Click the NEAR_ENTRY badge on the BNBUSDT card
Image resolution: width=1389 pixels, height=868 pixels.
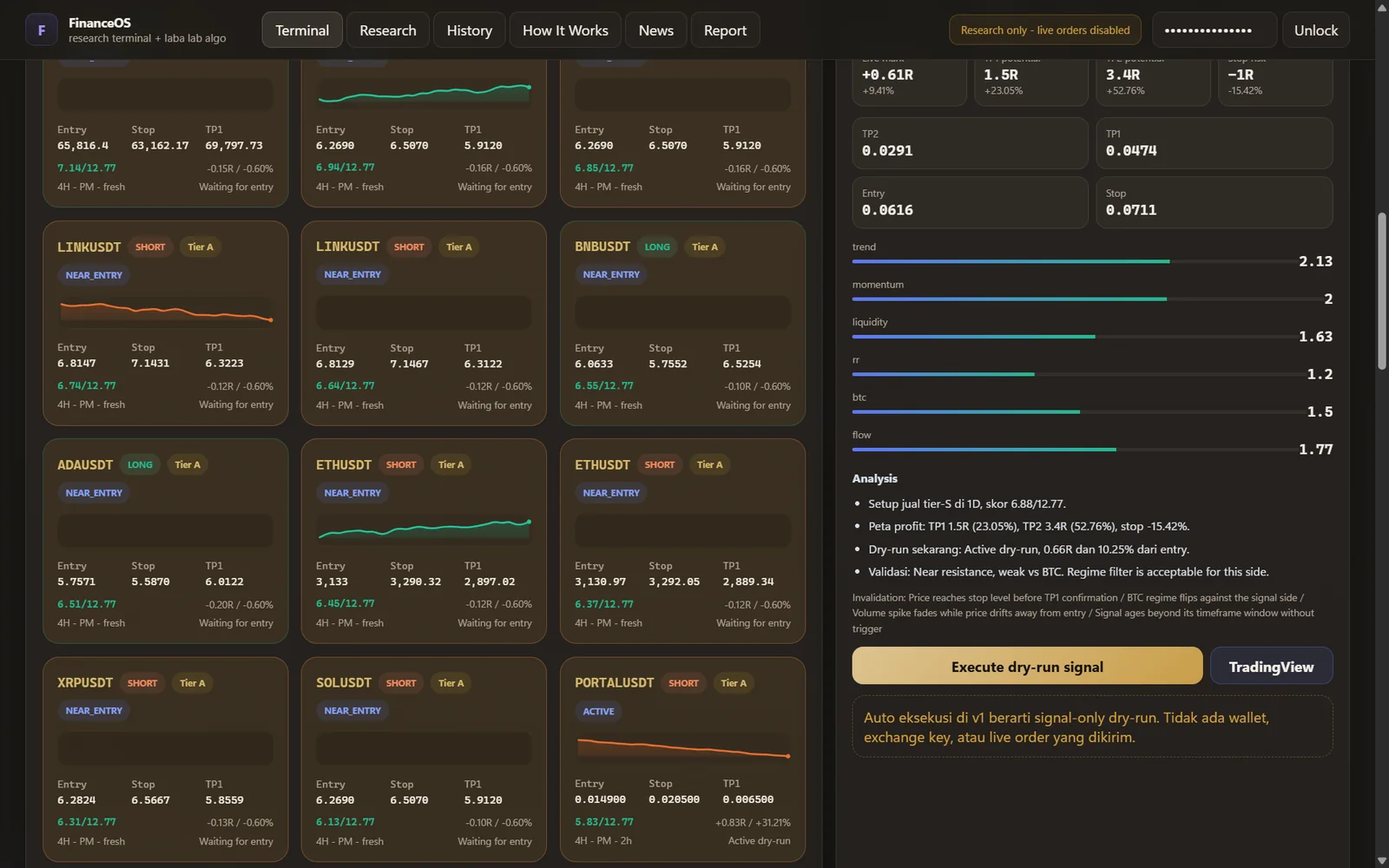tap(611, 274)
